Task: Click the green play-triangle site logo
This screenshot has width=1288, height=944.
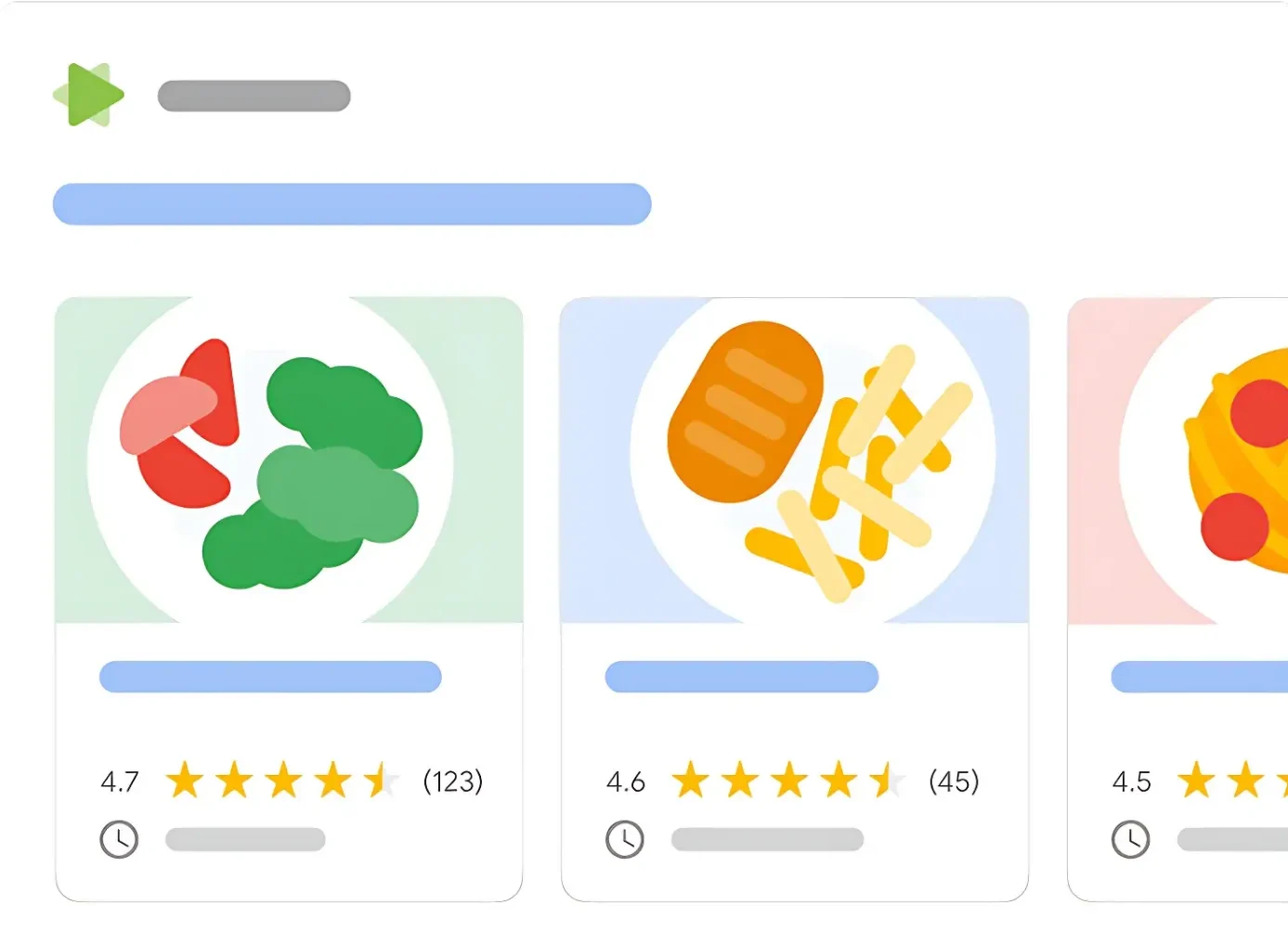Action: tap(90, 95)
